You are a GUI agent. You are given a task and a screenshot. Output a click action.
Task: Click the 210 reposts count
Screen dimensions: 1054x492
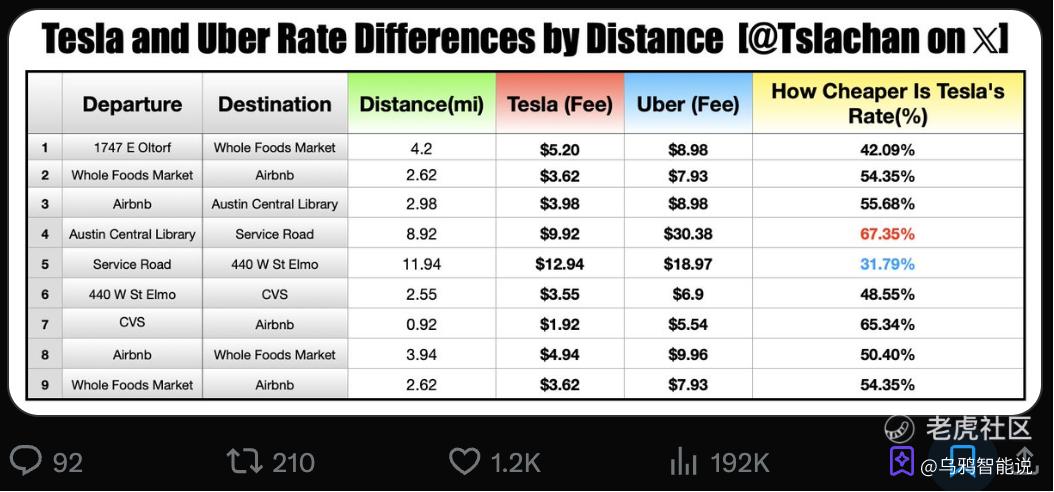(x=293, y=462)
